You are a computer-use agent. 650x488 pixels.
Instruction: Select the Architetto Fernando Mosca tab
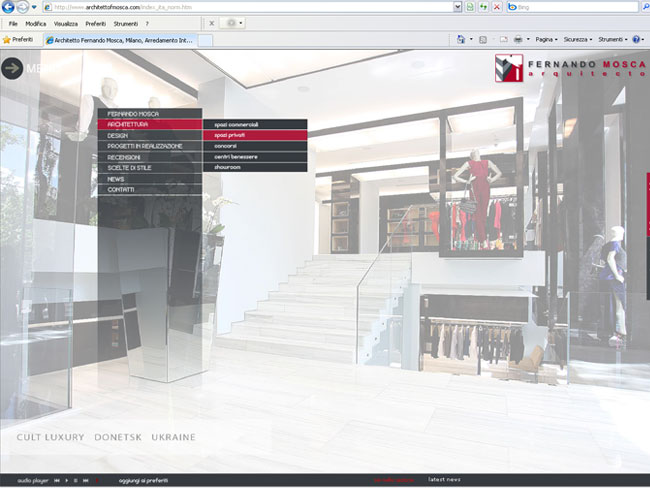(119, 40)
